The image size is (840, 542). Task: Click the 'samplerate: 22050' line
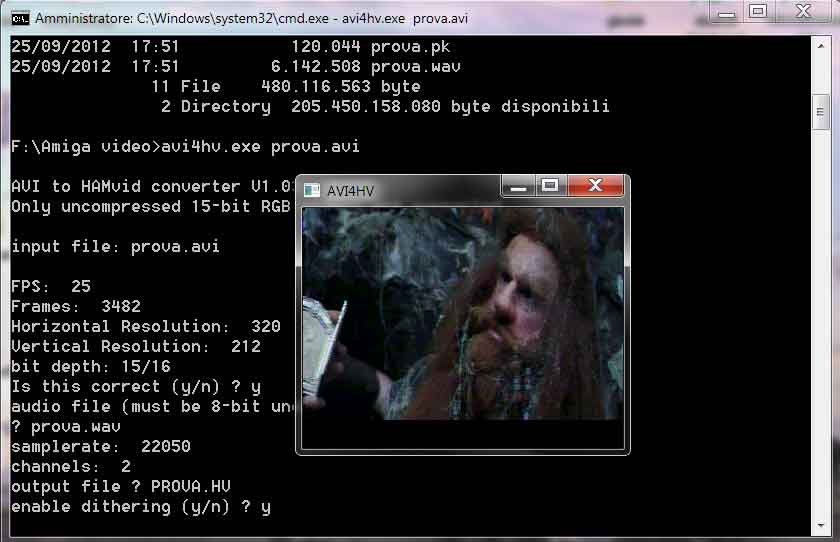pyautogui.click(x=101, y=447)
